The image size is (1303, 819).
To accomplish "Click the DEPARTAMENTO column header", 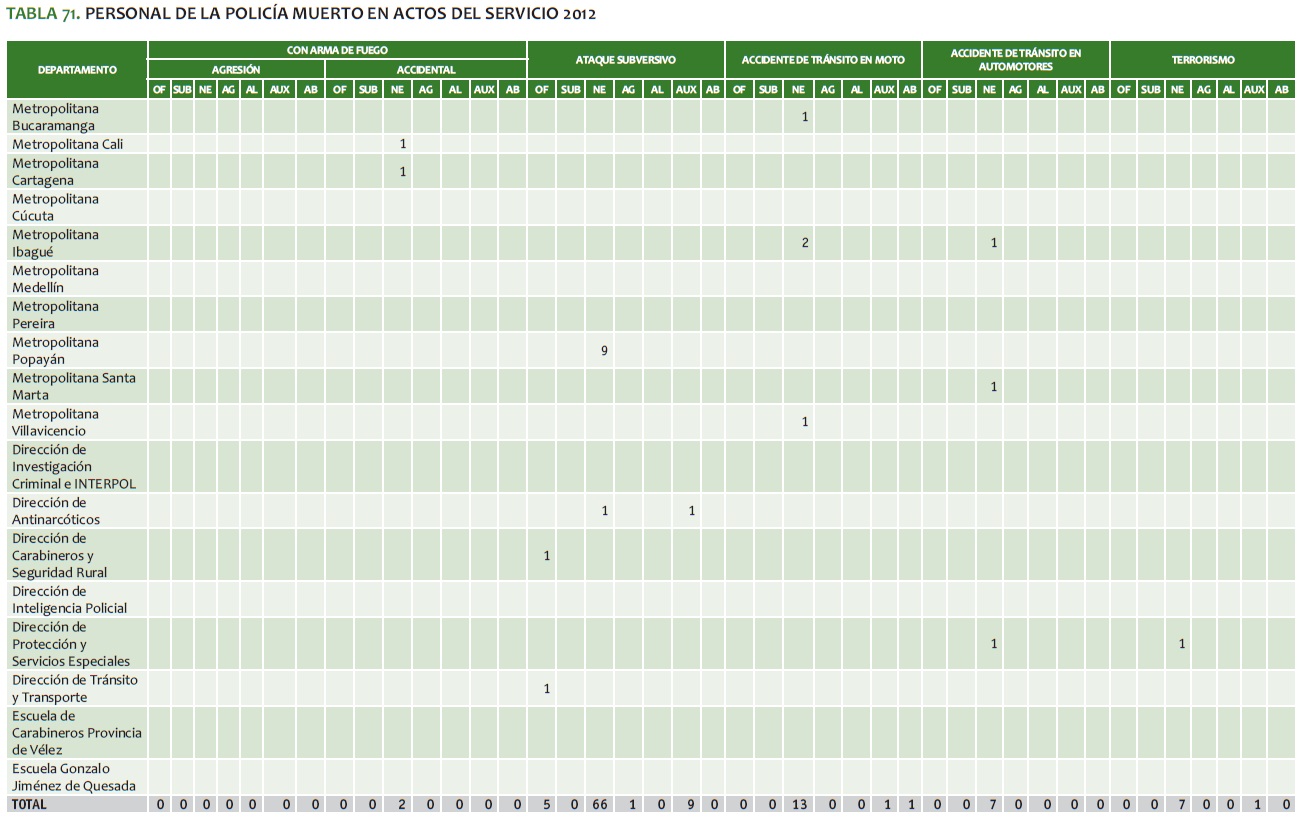I will pos(77,70).
